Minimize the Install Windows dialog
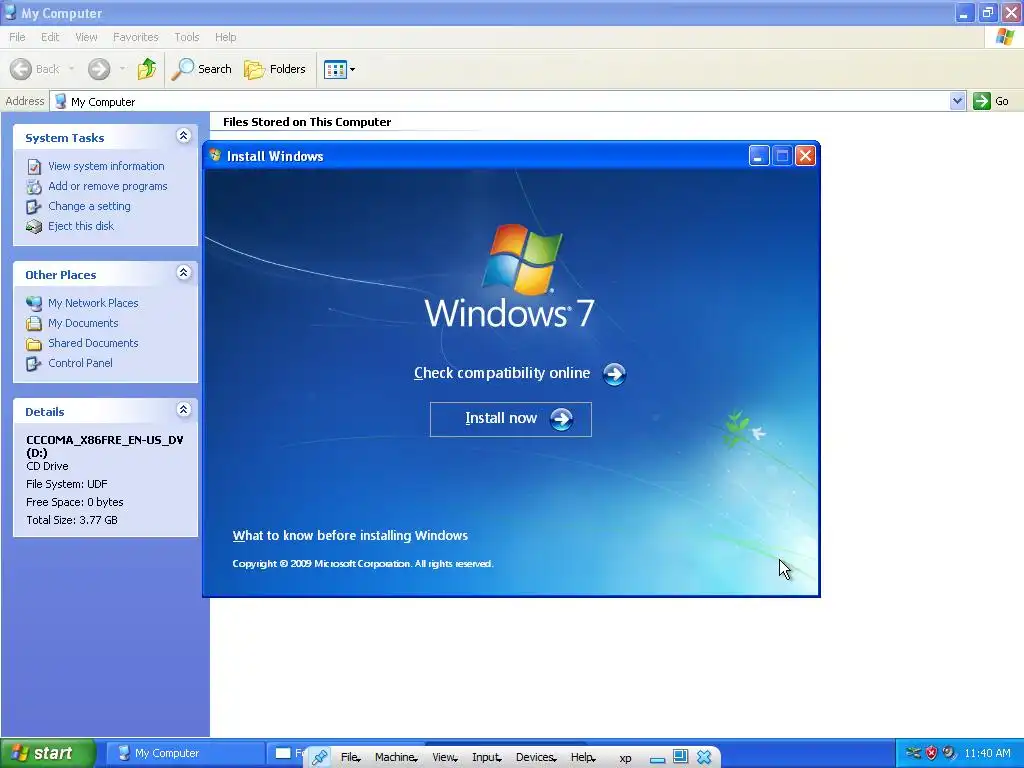 coord(759,156)
